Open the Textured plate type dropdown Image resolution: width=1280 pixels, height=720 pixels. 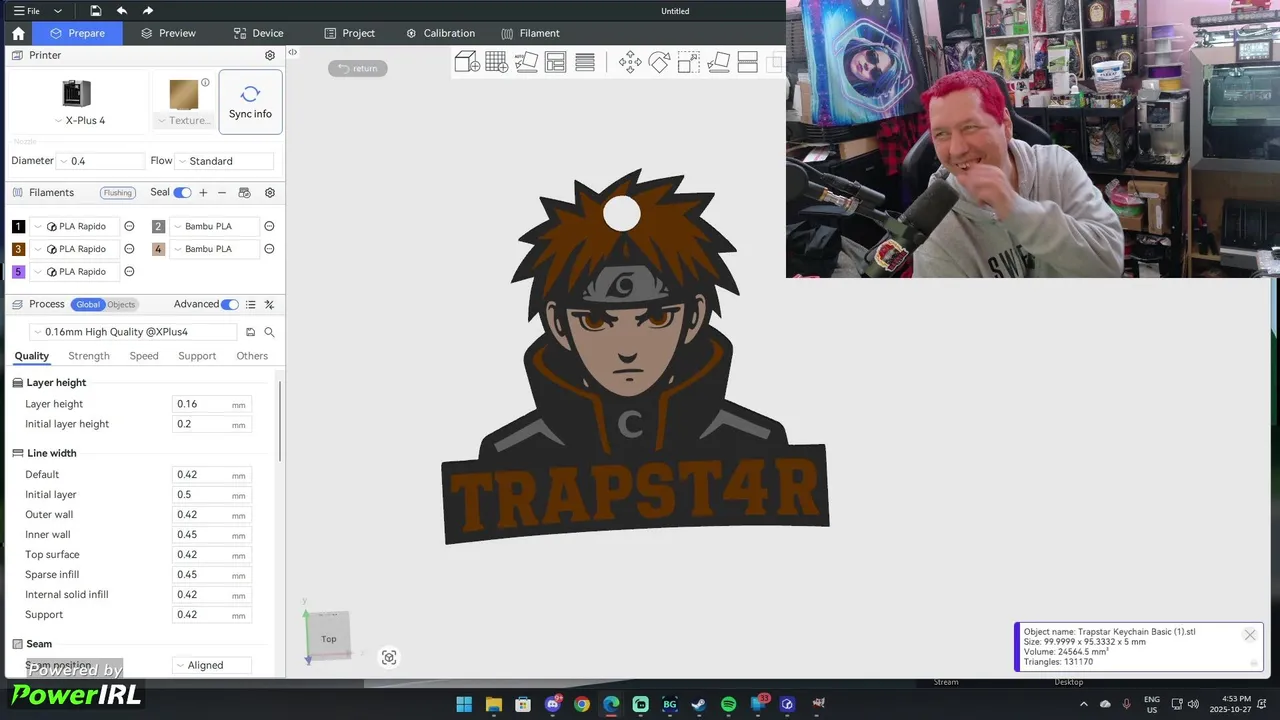[x=183, y=120]
